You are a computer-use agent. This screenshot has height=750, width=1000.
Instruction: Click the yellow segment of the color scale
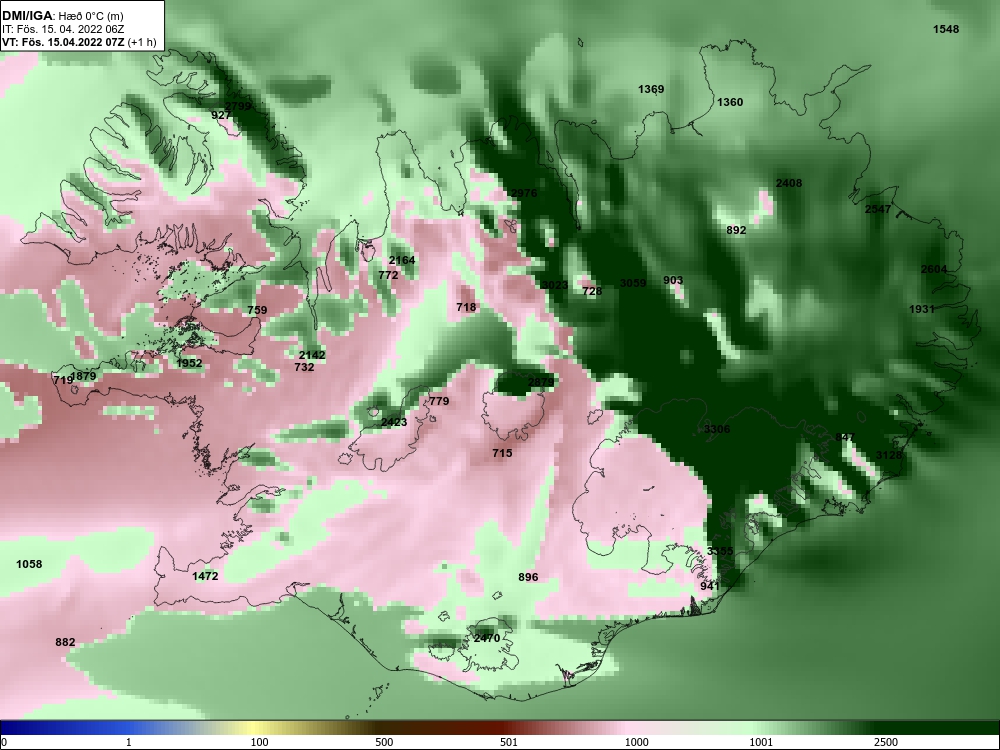click(255, 728)
